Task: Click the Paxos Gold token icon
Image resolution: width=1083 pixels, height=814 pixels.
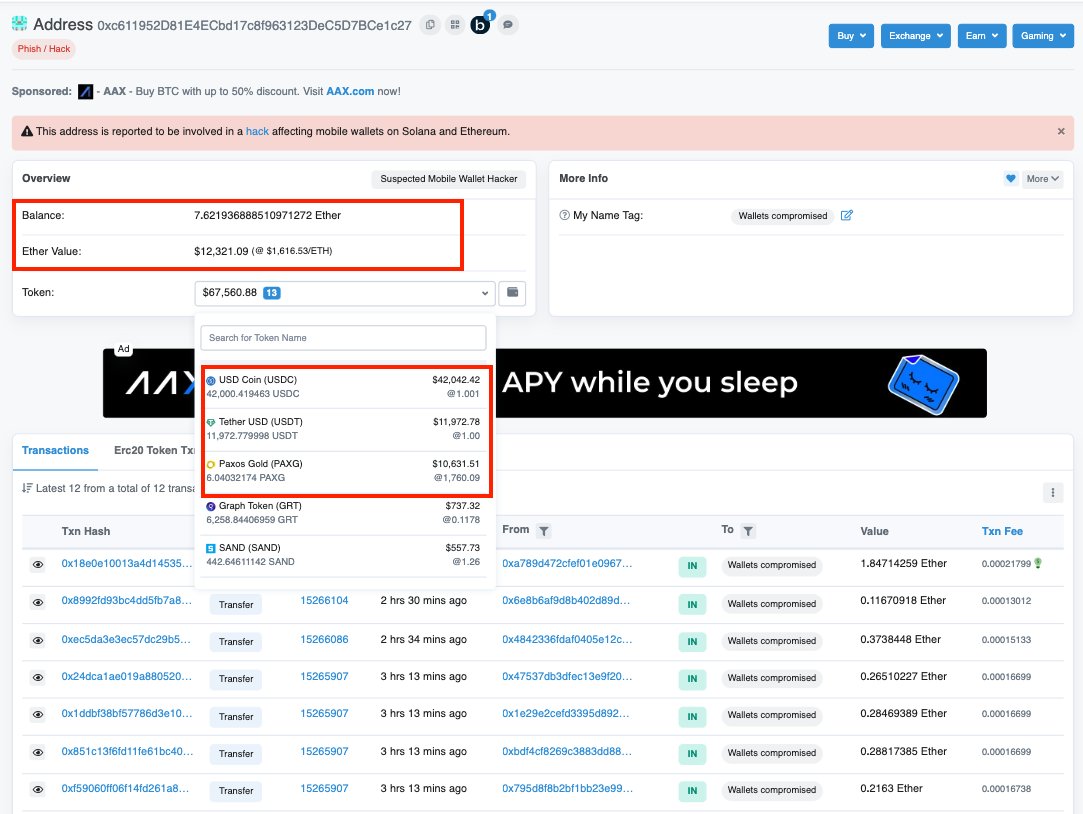Action: pyautogui.click(x=211, y=465)
